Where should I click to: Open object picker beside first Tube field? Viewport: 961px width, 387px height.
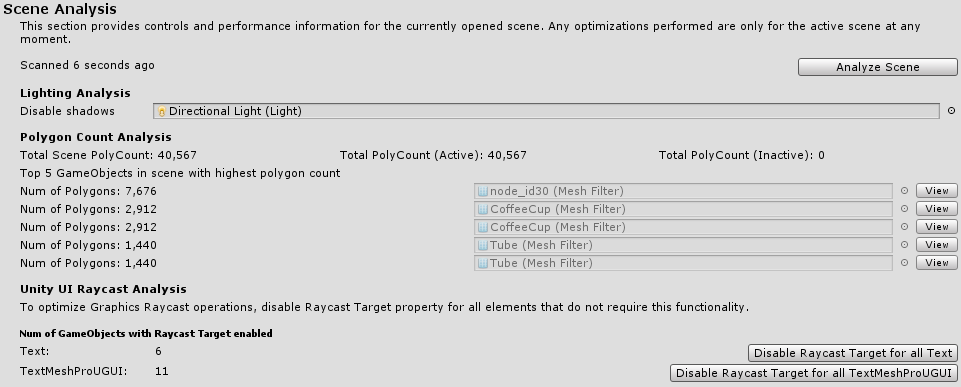[x=904, y=245]
